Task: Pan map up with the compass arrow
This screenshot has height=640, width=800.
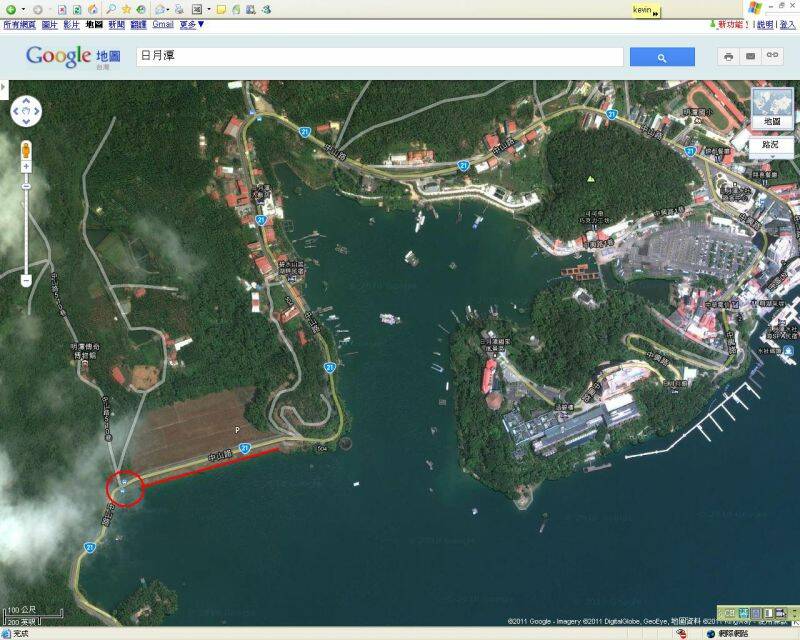Action: [26, 101]
